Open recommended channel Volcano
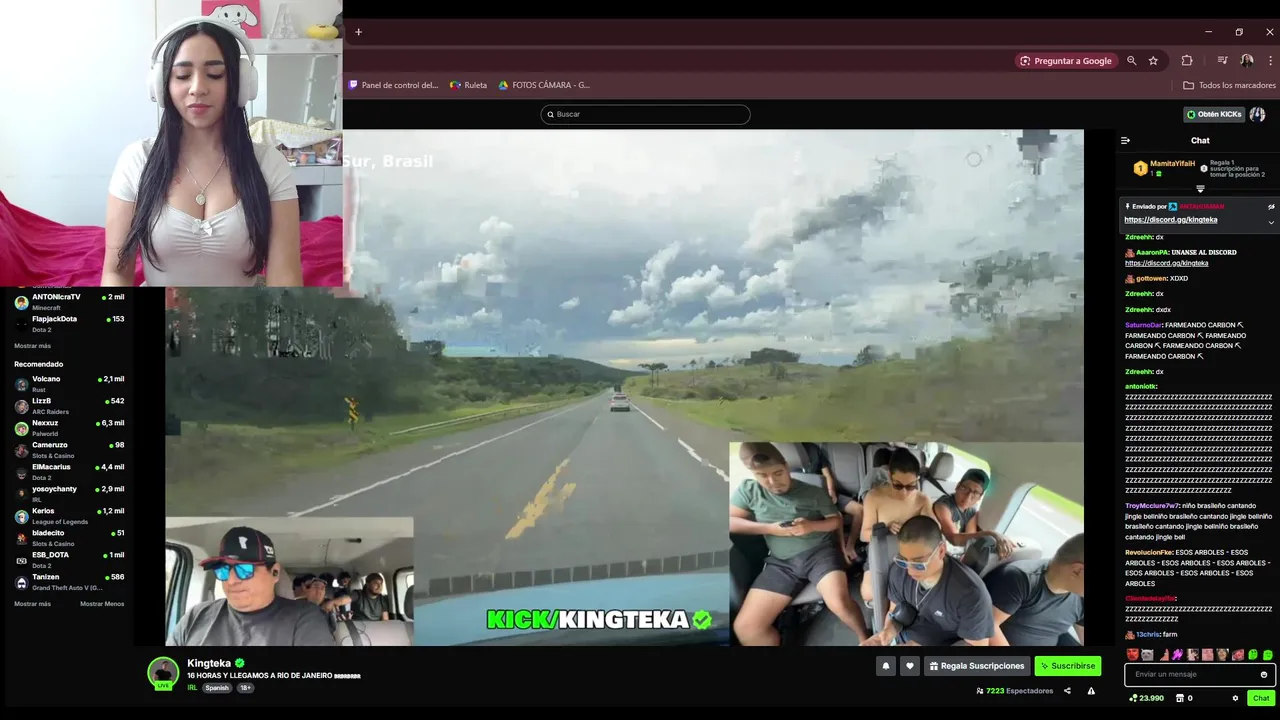Screen dimensions: 1280x720 click(x=68, y=383)
